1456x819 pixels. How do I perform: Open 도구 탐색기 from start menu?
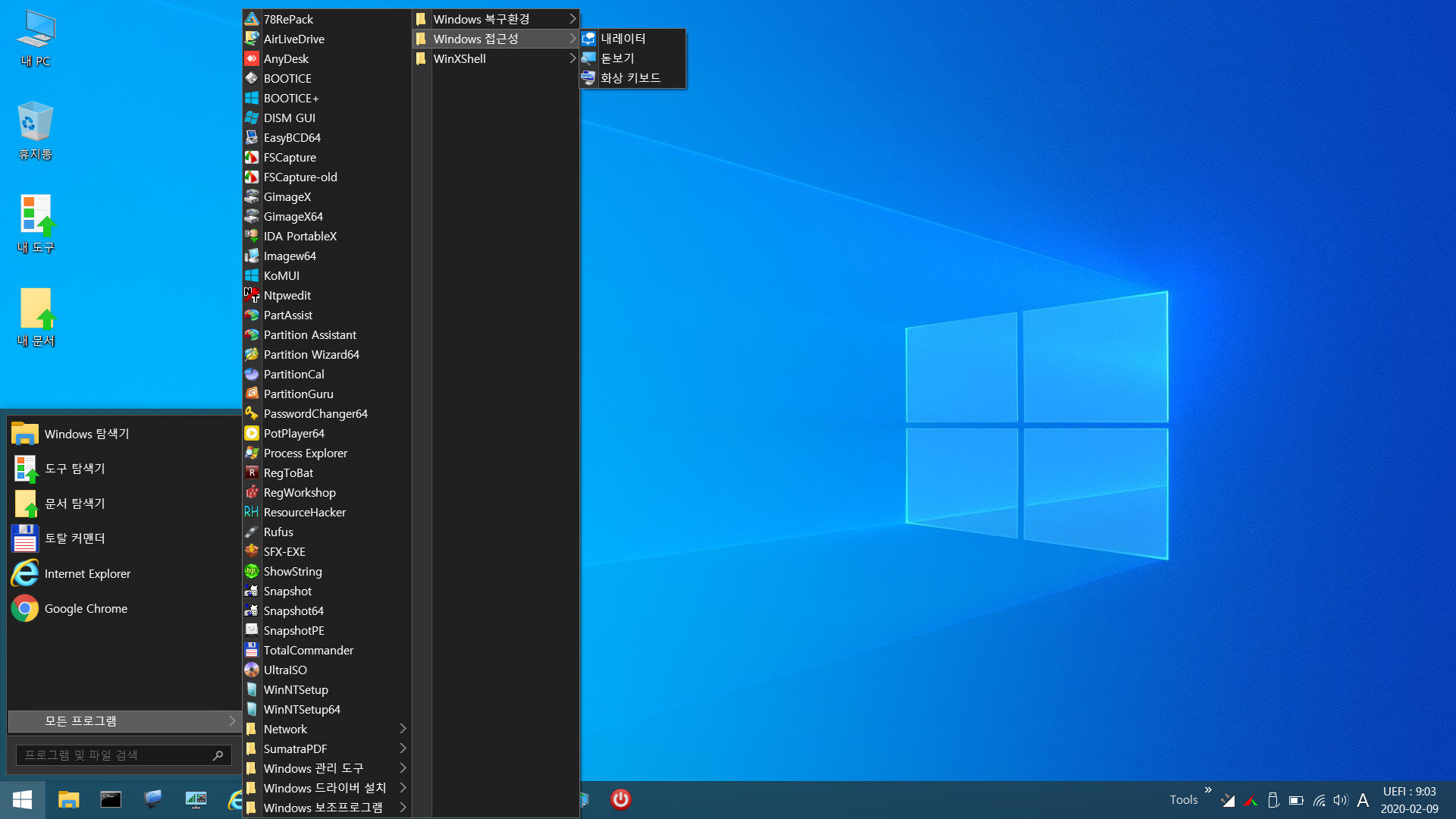[x=124, y=469]
